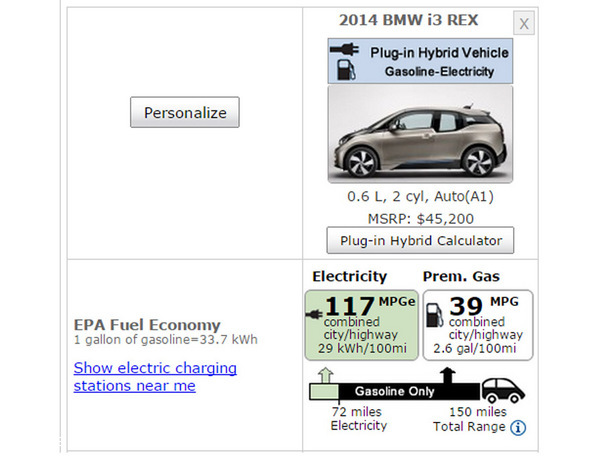Click the Gasoline Only range bar
The image size is (608, 456).
point(395,391)
